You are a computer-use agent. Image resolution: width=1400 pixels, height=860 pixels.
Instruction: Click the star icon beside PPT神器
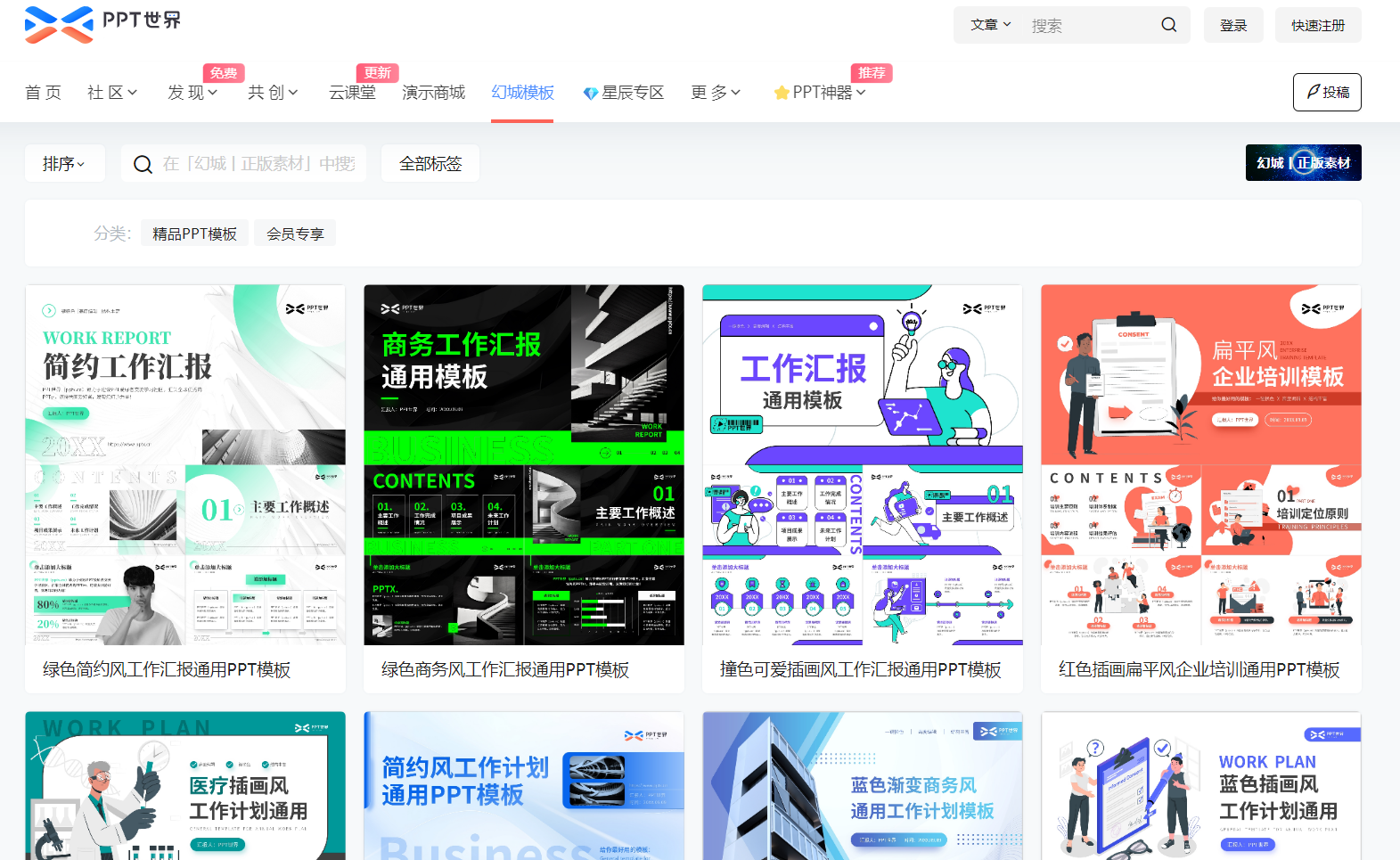[782, 93]
